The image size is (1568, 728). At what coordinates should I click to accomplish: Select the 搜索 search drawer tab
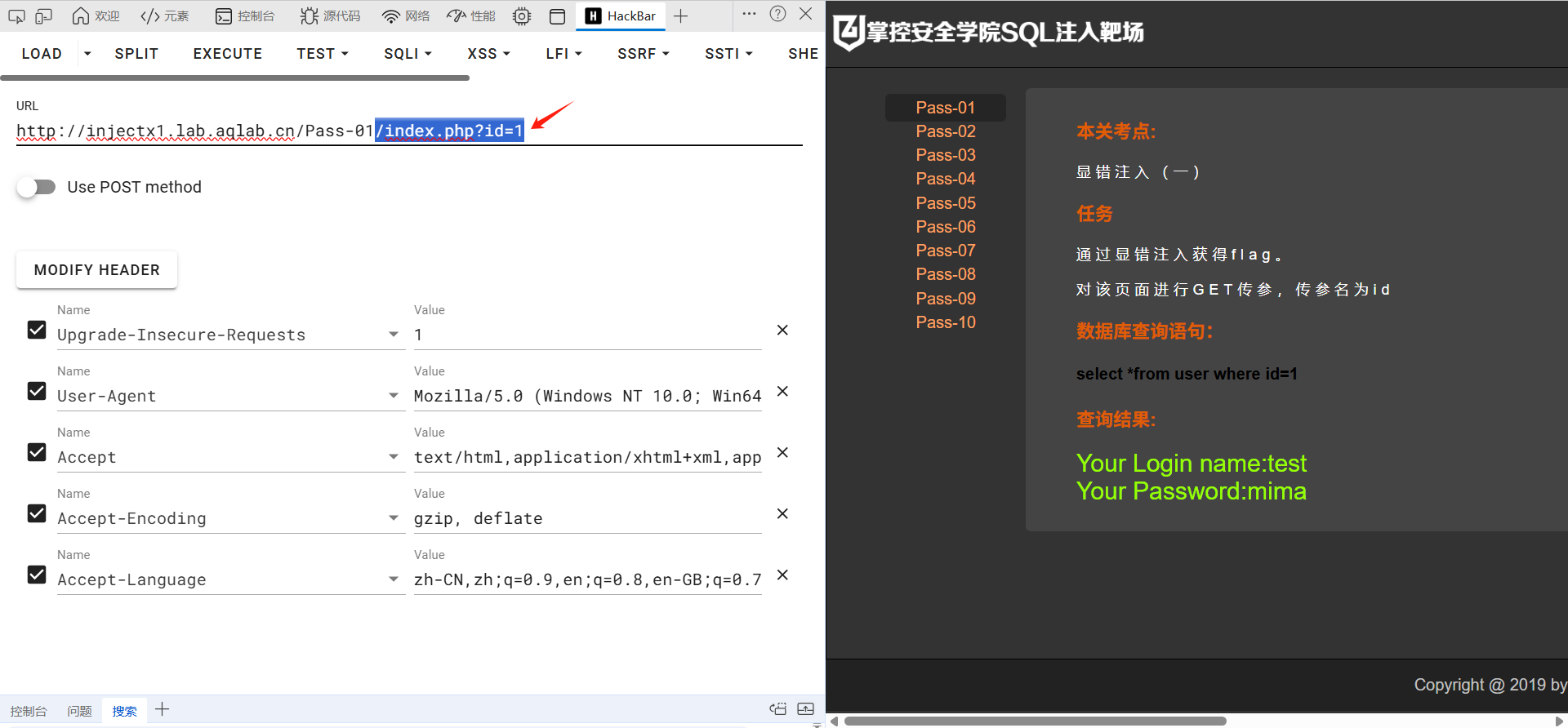[x=124, y=711]
